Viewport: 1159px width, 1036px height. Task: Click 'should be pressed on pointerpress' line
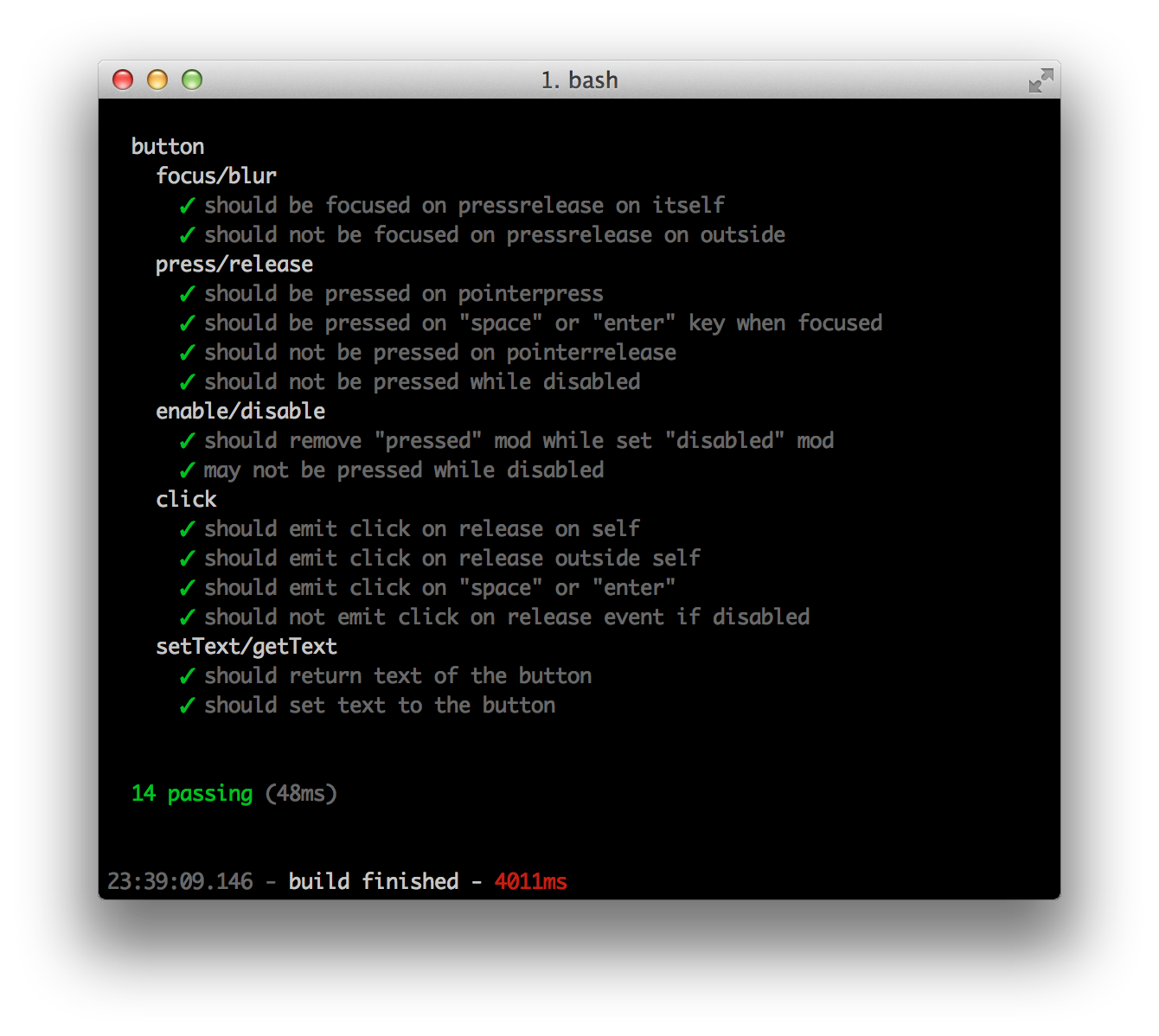click(x=404, y=293)
